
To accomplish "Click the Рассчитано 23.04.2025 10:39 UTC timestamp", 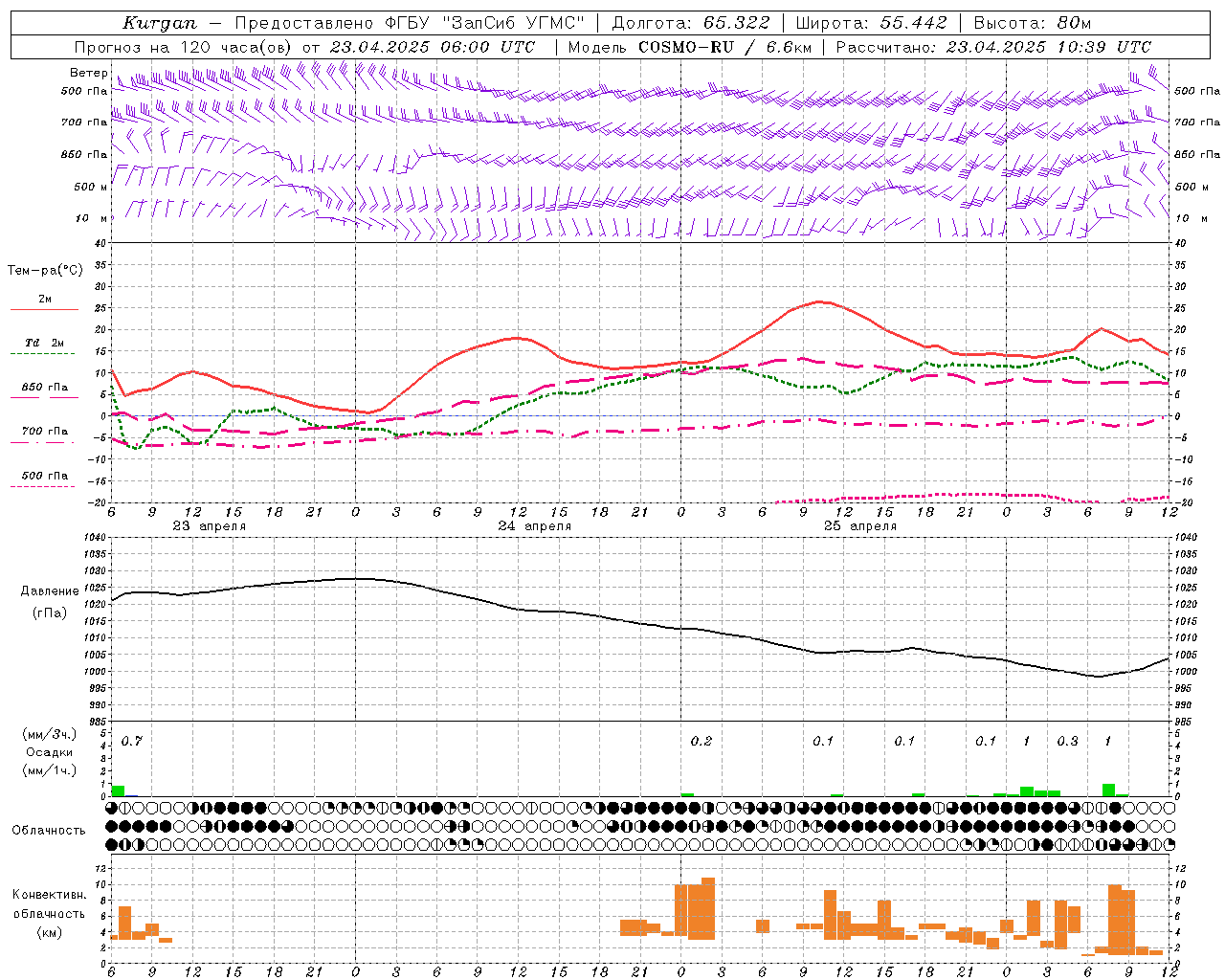I will coord(993,47).
